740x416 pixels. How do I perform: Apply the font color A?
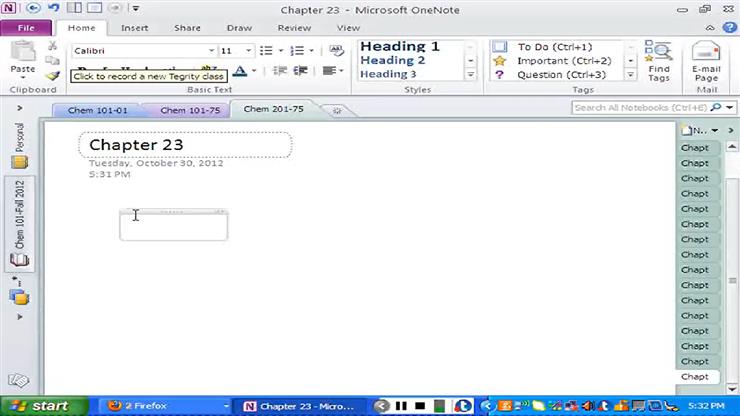tap(240, 71)
